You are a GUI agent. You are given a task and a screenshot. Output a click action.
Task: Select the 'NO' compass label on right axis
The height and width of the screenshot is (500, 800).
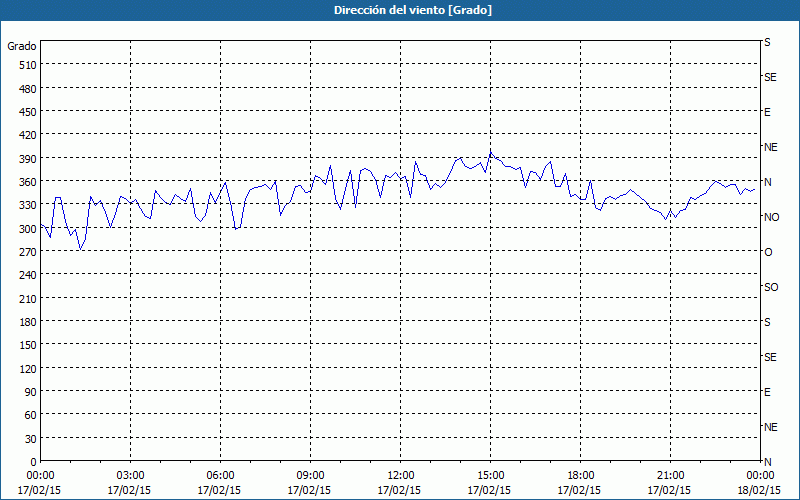[771, 217]
